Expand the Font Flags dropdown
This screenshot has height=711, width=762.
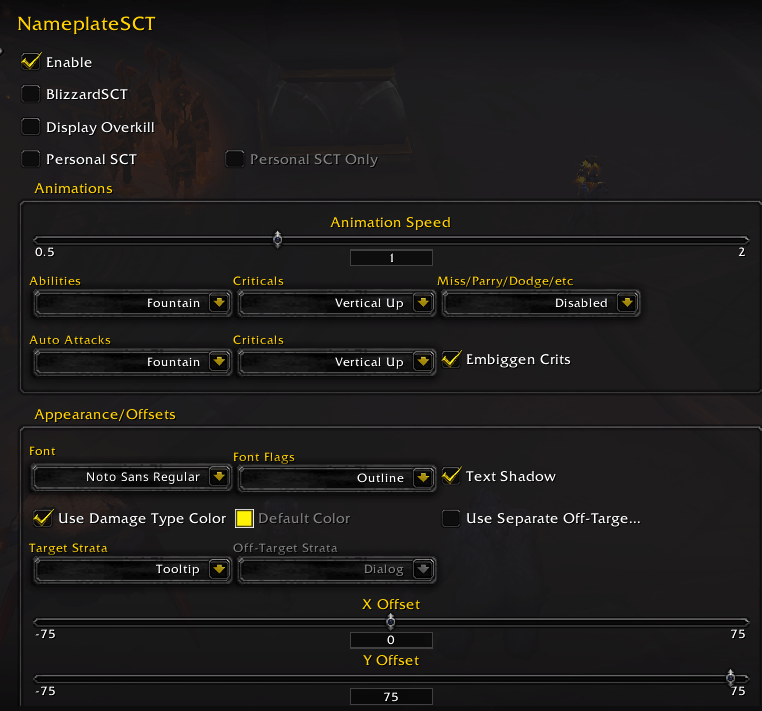[x=423, y=478]
